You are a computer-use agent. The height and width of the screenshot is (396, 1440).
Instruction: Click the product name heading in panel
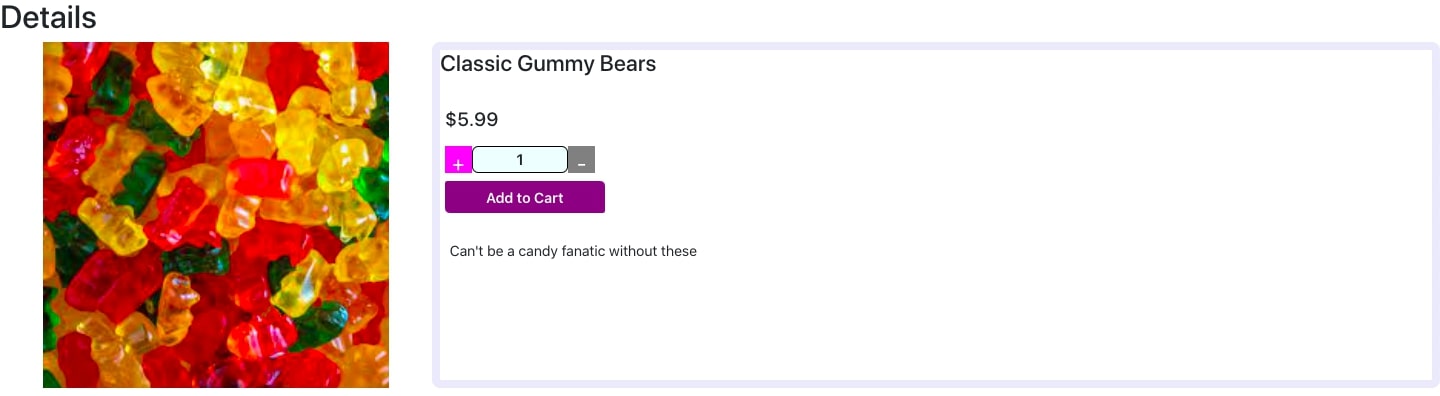pyautogui.click(x=548, y=64)
